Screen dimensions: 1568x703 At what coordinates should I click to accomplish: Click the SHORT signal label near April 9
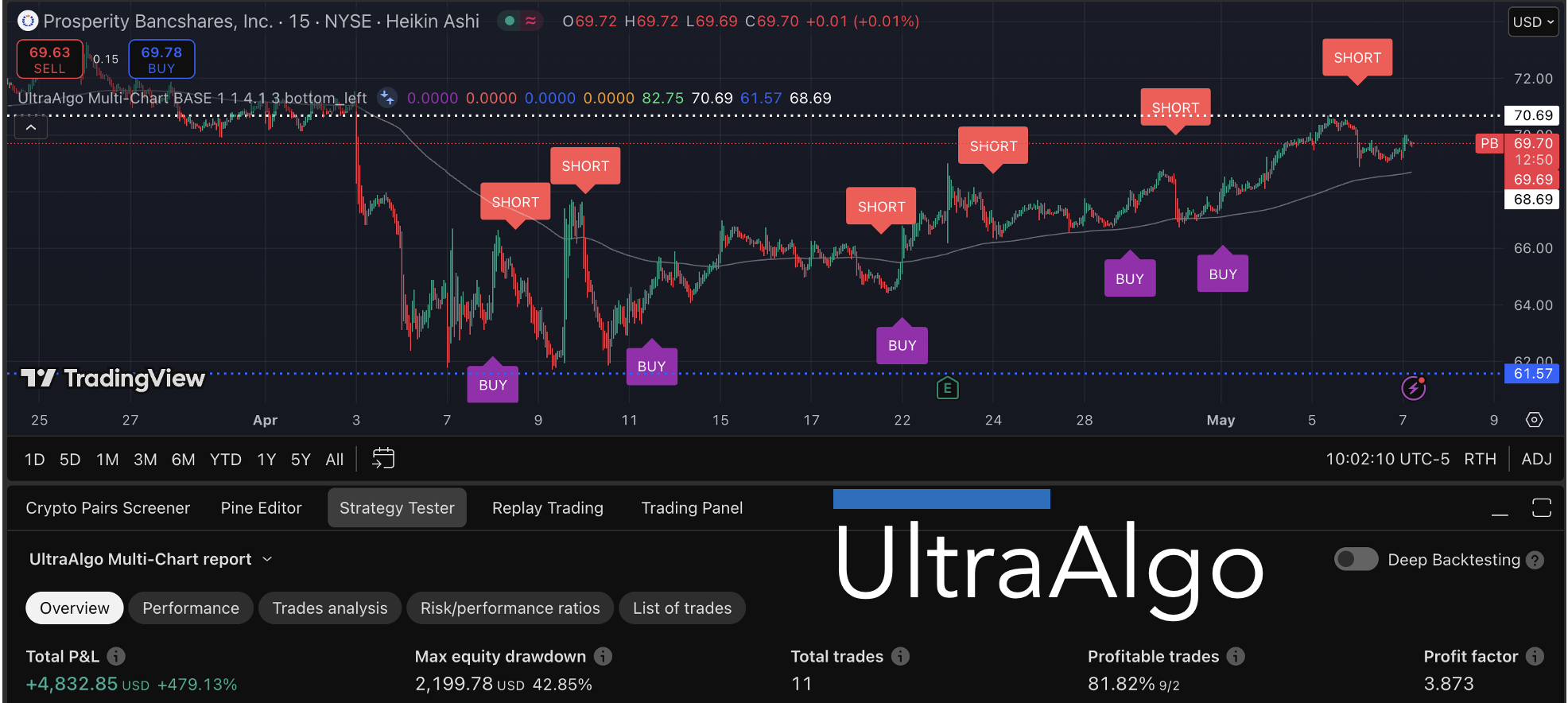[585, 166]
